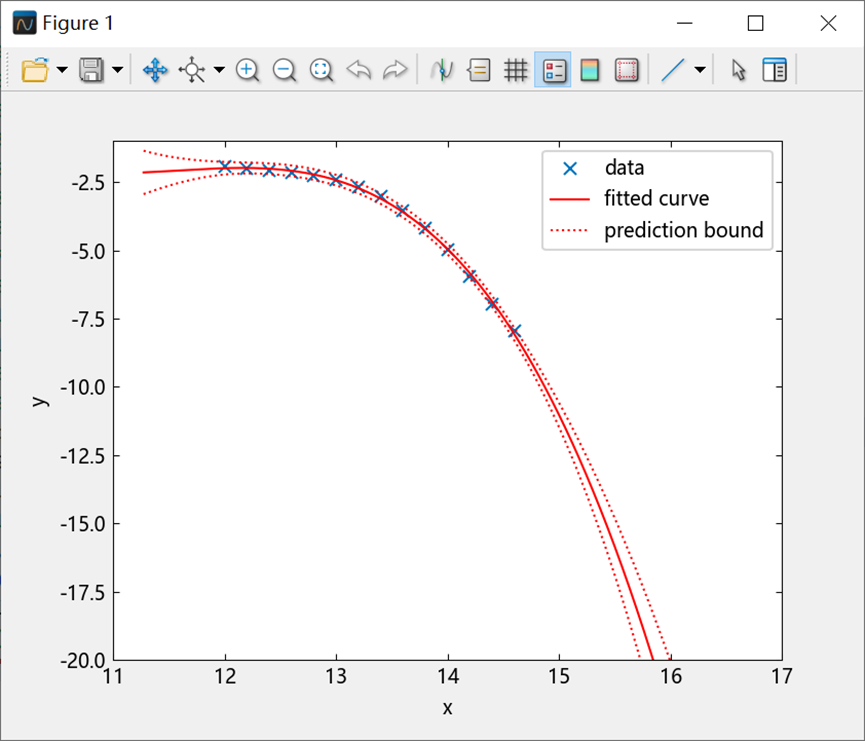The image size is (865, 741).
Task: Expand the save options dropdown arrow
Action: coord(118,70)
